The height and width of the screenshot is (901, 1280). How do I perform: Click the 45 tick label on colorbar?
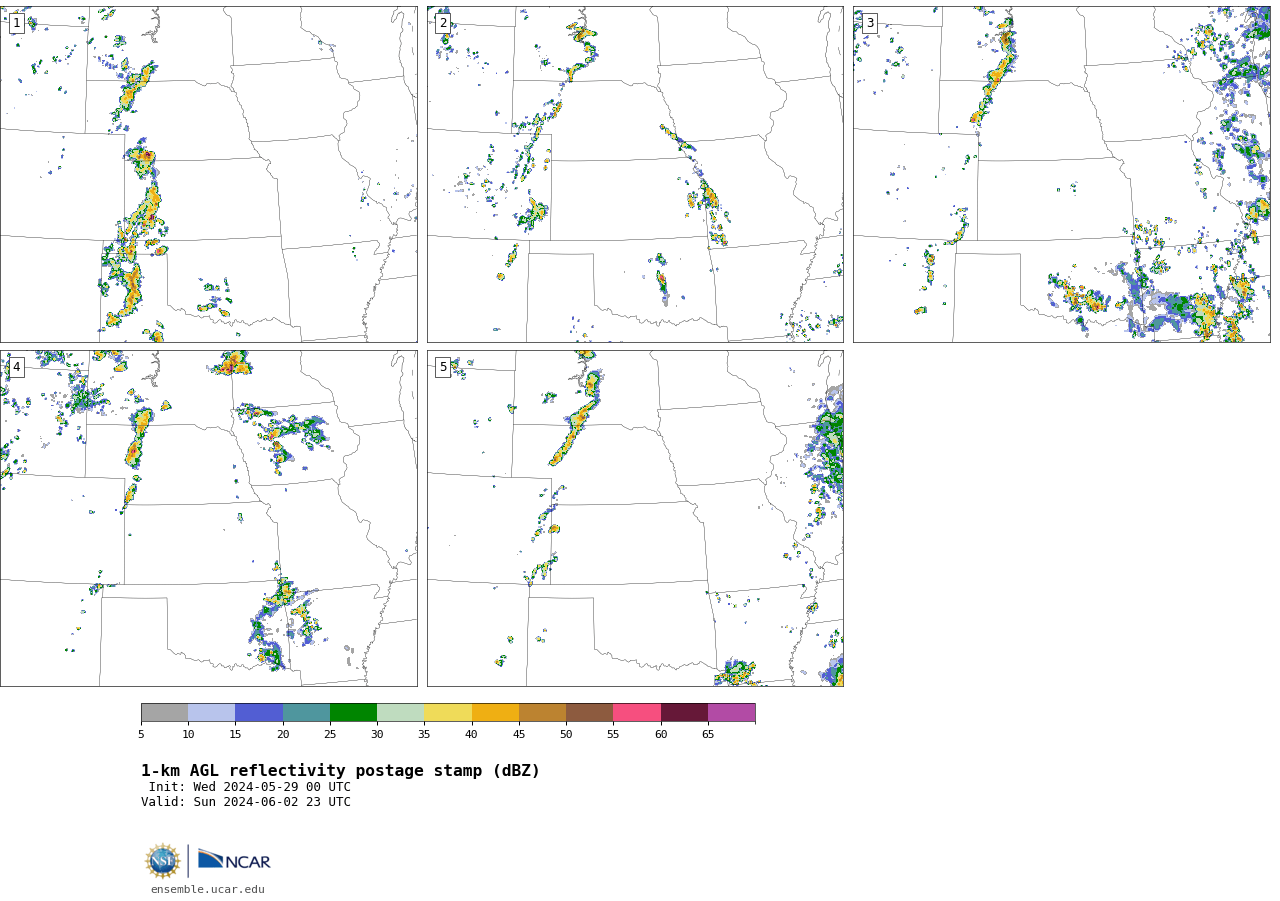519,735
